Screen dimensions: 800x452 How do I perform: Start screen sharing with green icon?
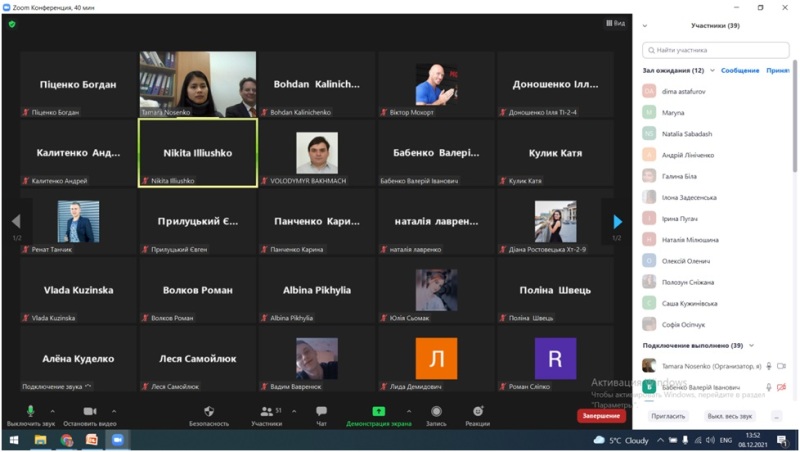point(379,411)
